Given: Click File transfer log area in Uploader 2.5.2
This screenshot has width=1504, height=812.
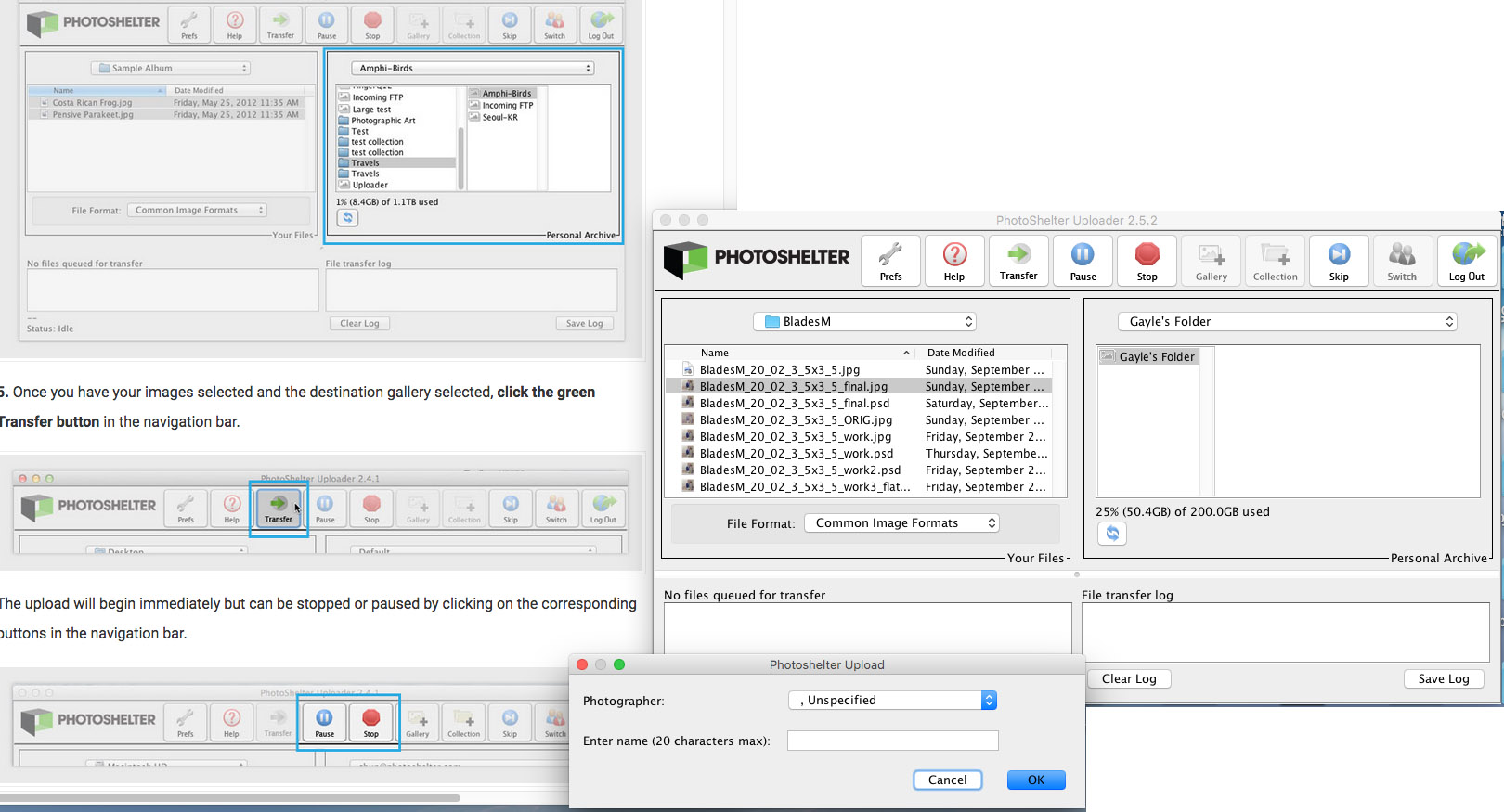Looking at the screenshot, I should pyautogui.click(x=1286, y=632).
